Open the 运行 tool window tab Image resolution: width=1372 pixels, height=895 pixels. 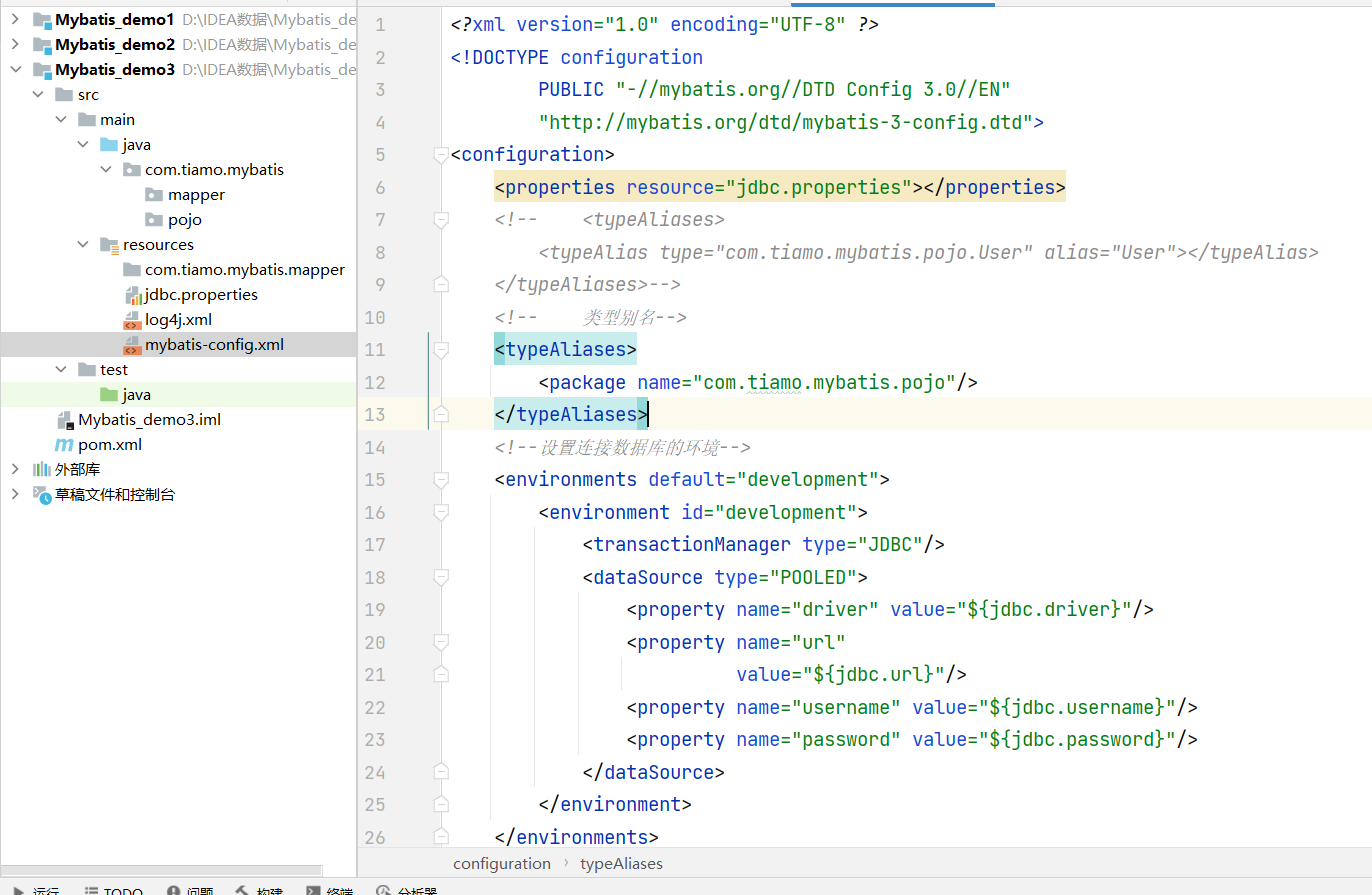click(36, 889)
